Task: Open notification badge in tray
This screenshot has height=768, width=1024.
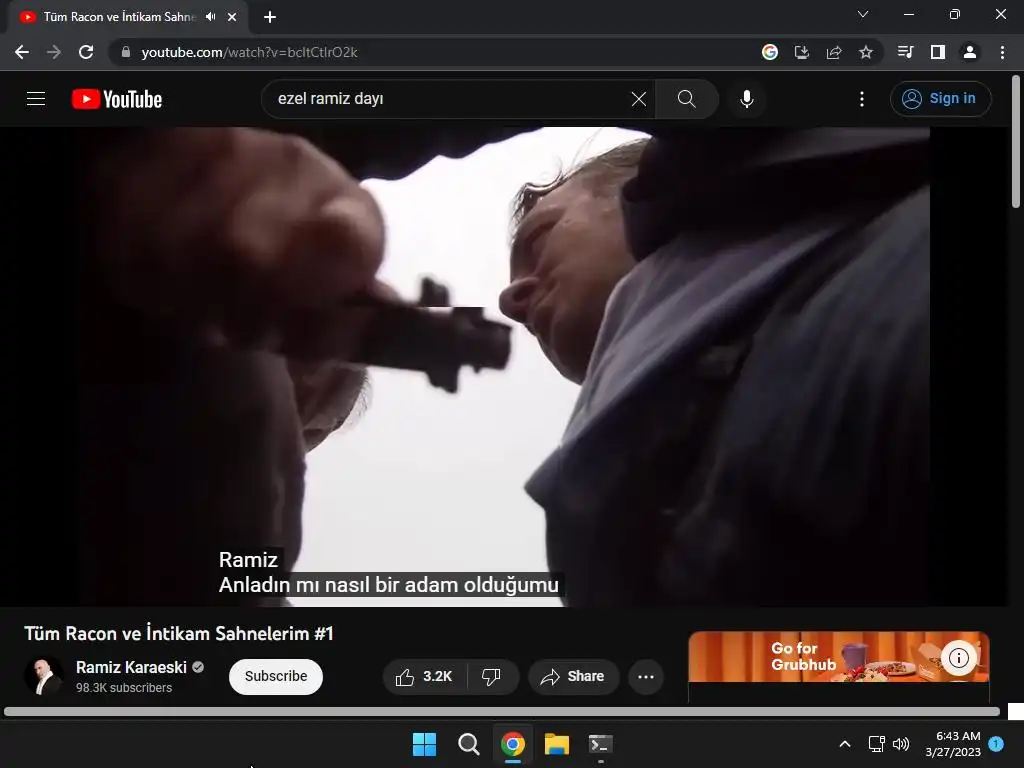Action: [x=997, y=743]
